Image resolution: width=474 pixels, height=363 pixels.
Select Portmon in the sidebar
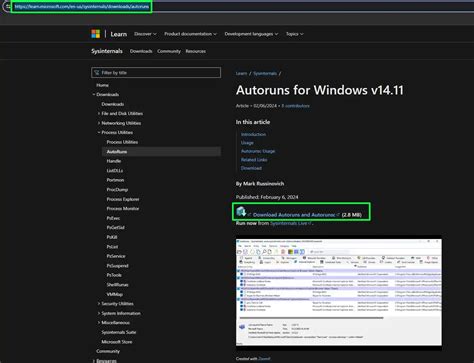[115, 180]
